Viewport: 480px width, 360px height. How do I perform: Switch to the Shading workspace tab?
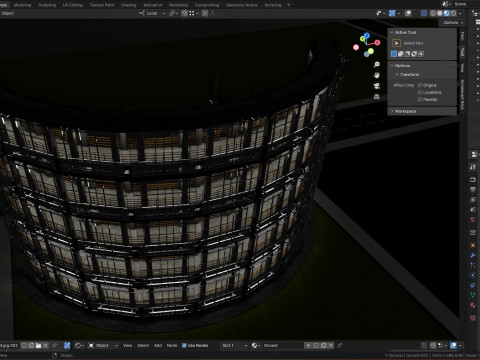point(128,5)
